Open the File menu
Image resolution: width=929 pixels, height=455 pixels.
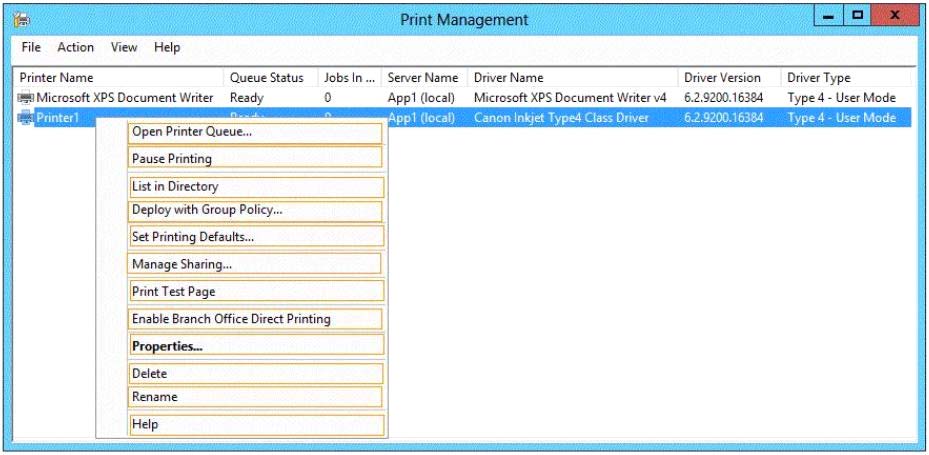coord(31,47)
